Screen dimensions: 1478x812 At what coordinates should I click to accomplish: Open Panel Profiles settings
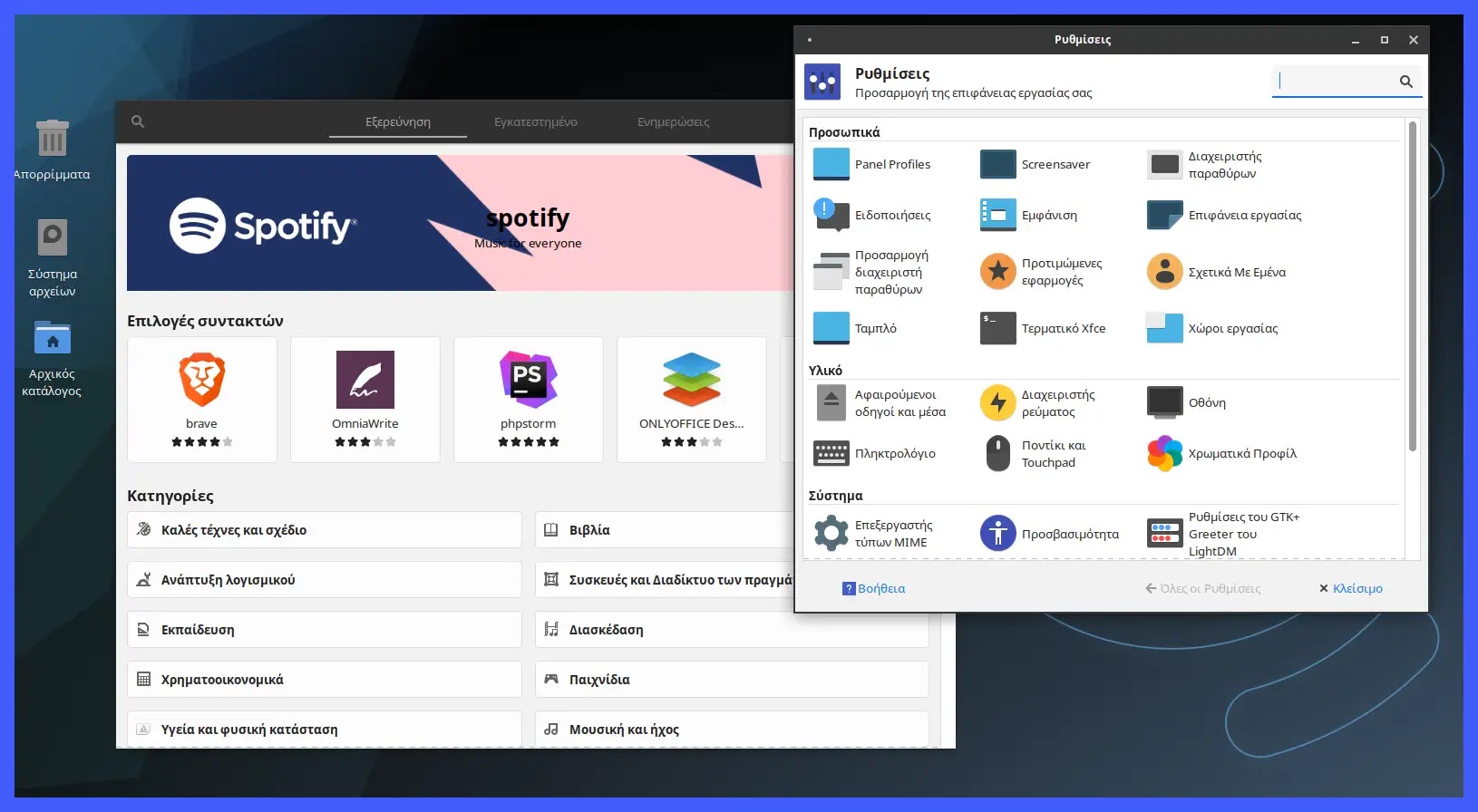(x=872, y=164)
